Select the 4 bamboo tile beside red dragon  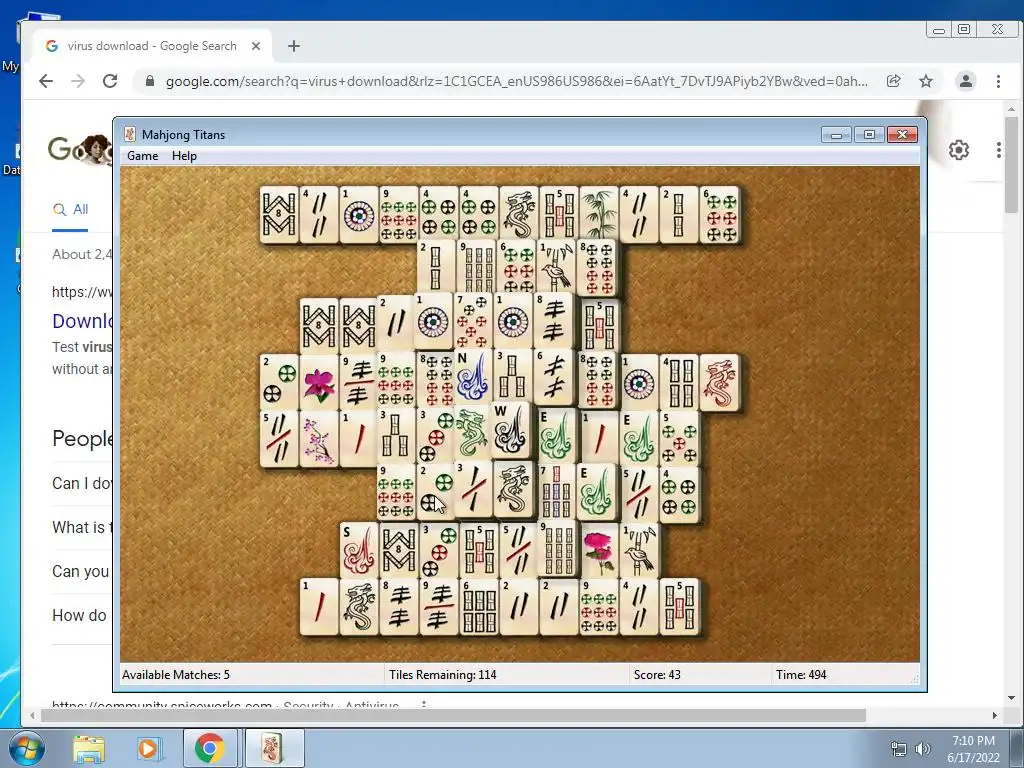pyautogui.click(x=679, y=383)
